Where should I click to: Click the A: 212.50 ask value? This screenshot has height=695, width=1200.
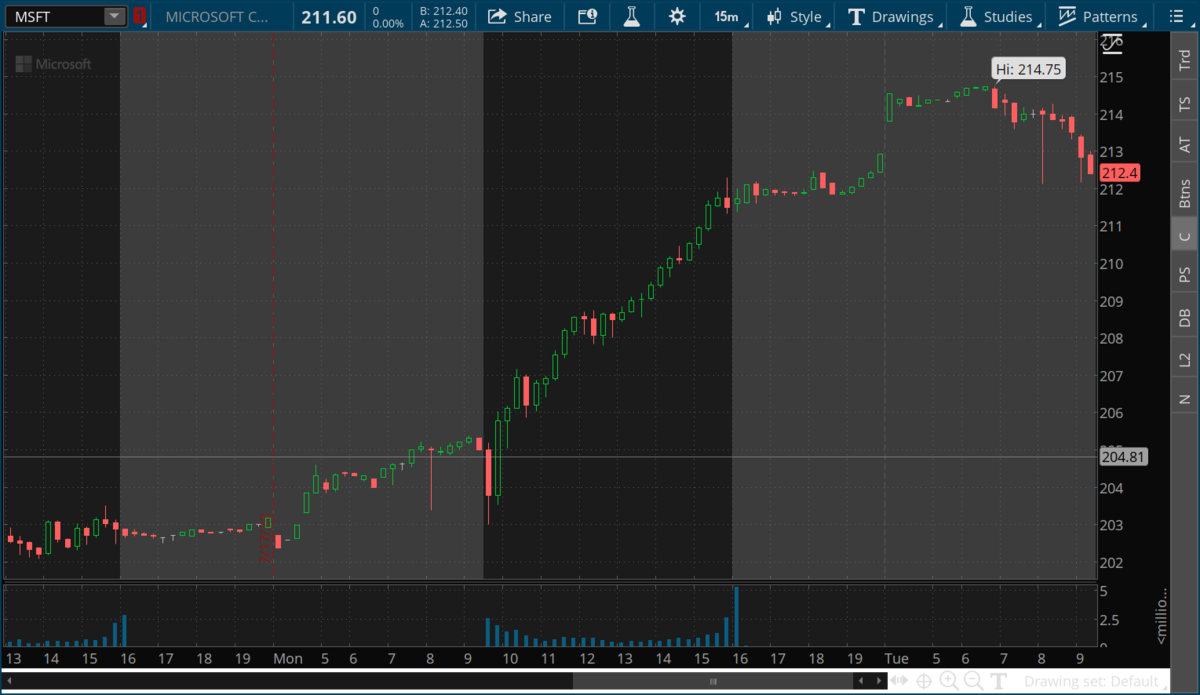tap(444, 23)
